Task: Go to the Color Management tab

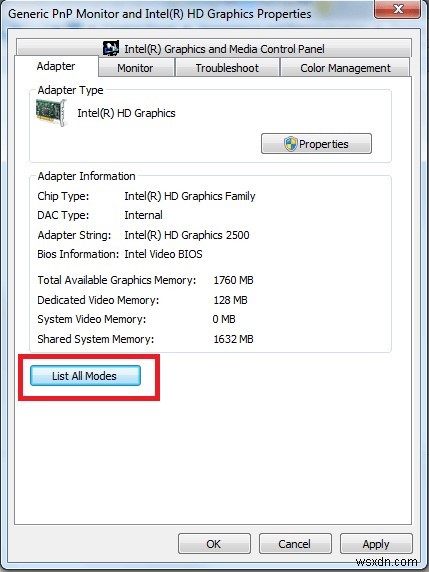Action: [x=345, y=68]
